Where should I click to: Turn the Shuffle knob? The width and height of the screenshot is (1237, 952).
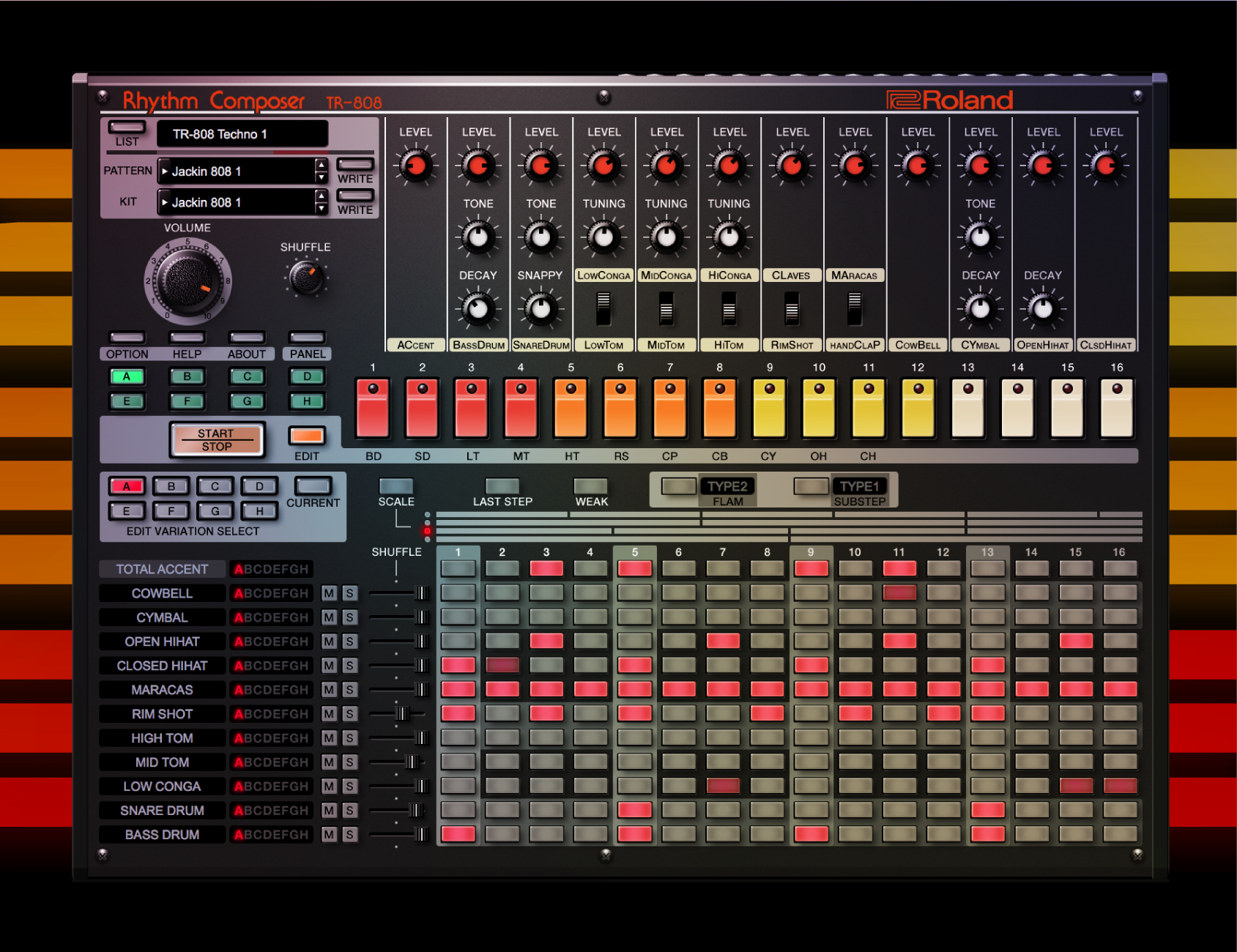tap(305, 278)
